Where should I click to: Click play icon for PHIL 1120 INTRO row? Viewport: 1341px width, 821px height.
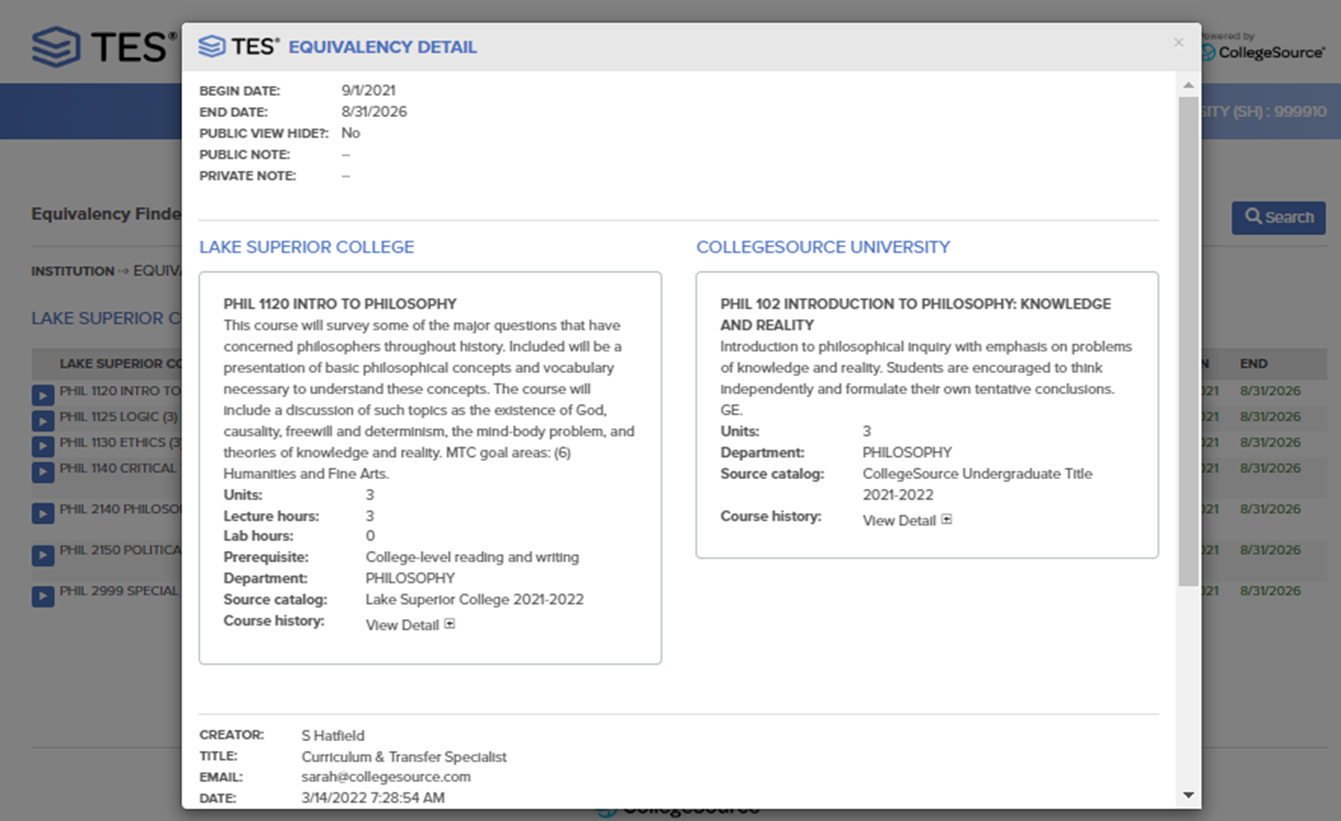[42, 395]
